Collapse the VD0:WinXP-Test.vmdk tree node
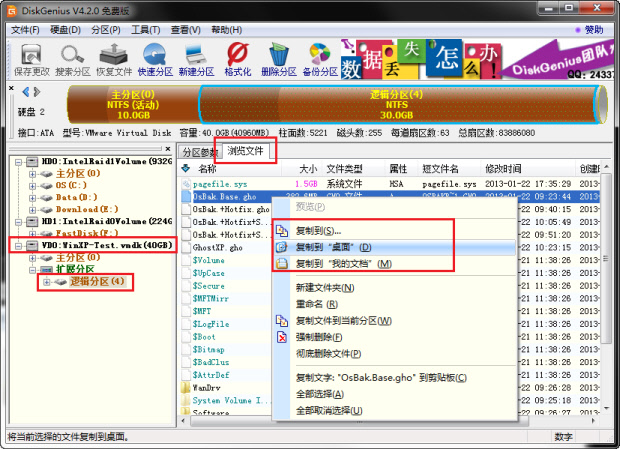 click(x=19, y=245)
